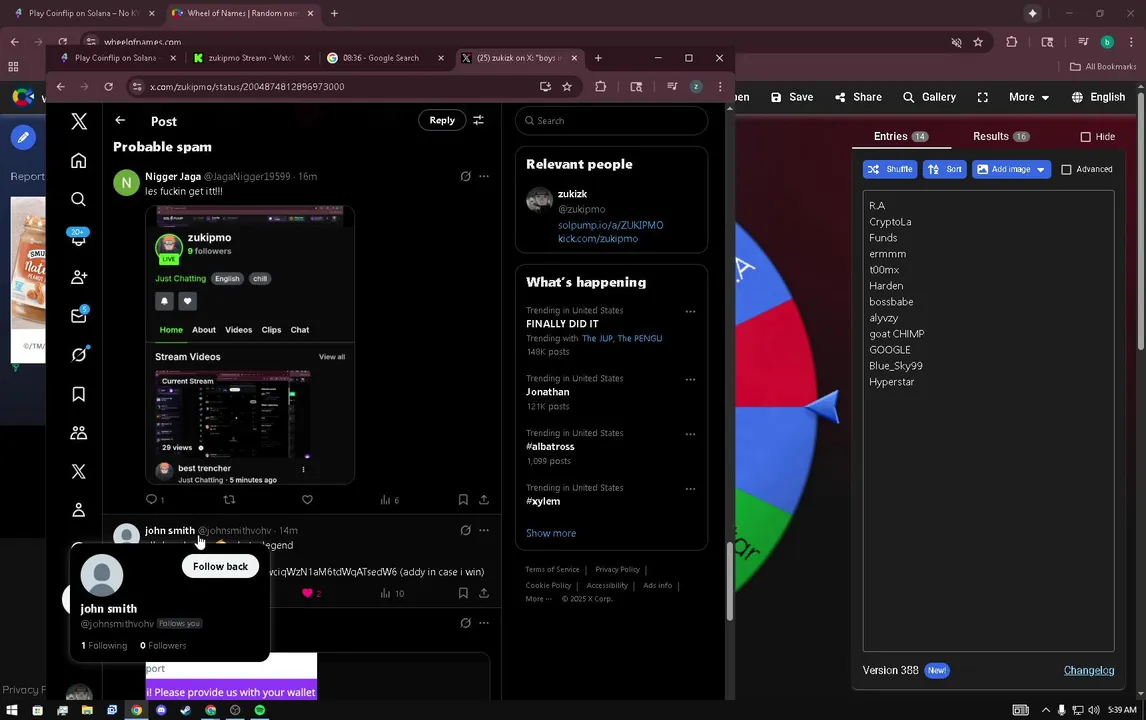Switch to the Results tab
The image size is (1146, 720).
[x=1001, y=137]
